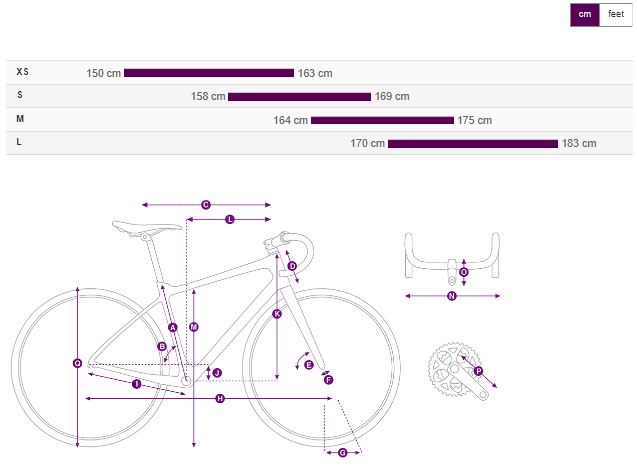Select the XS size row
The image size is (637, 470).
(23, 72)
